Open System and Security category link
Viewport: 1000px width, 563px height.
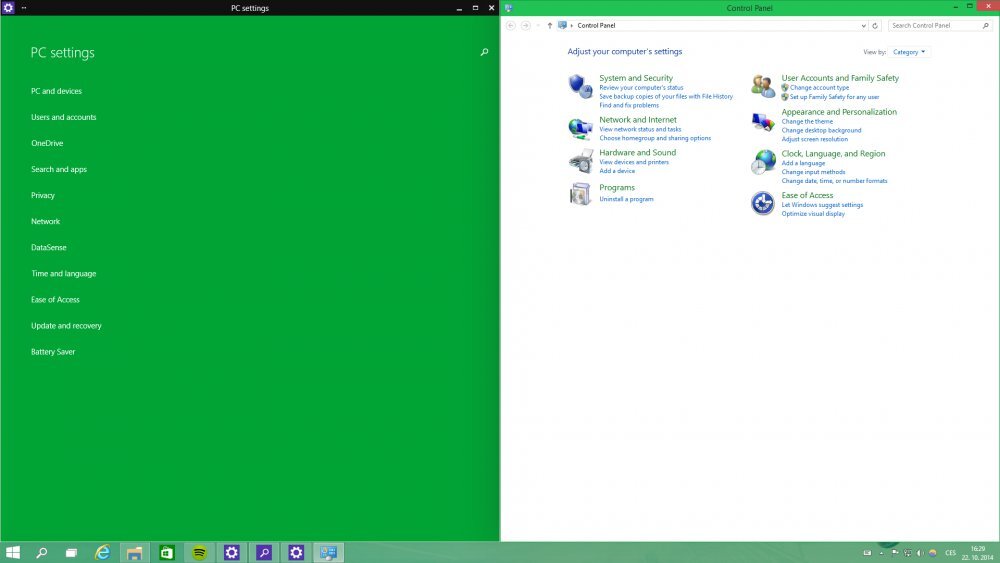click(636, 78)
